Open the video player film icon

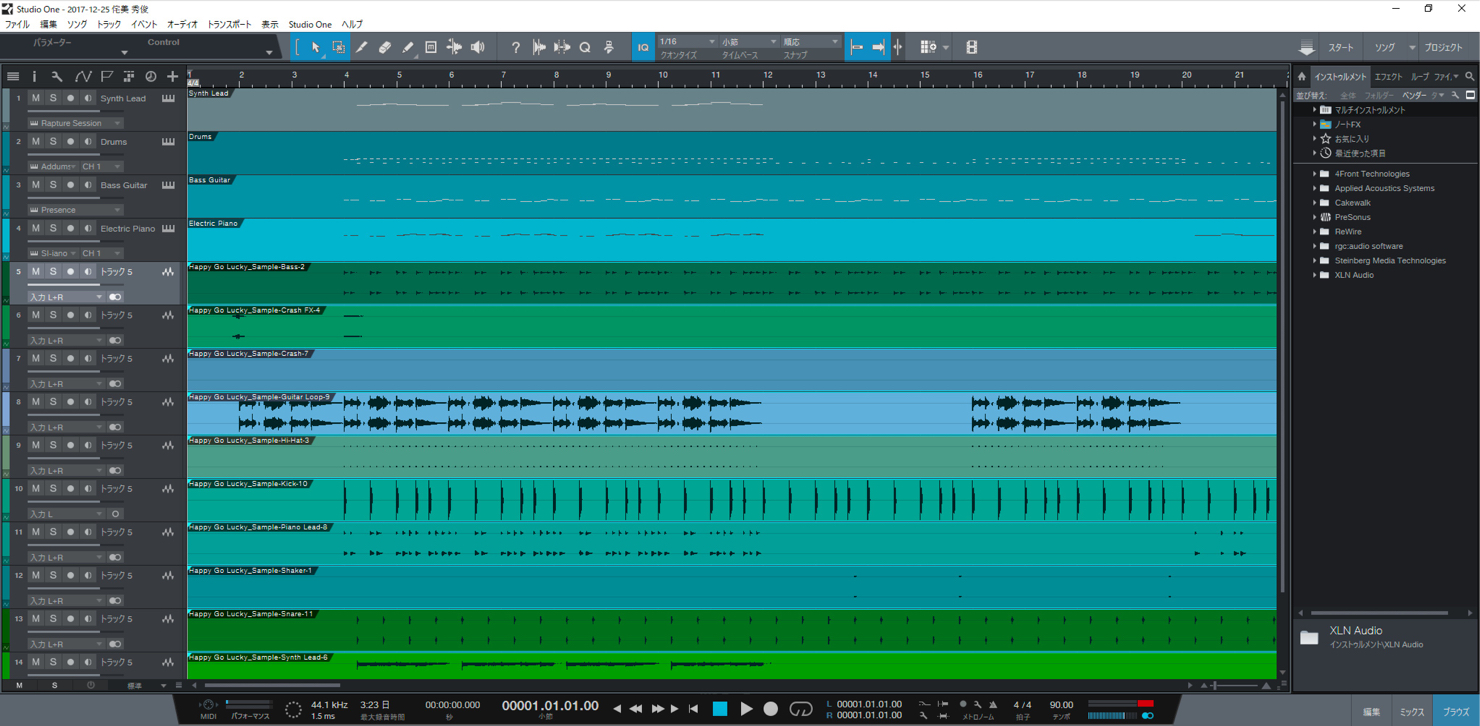tap(972, 47)
